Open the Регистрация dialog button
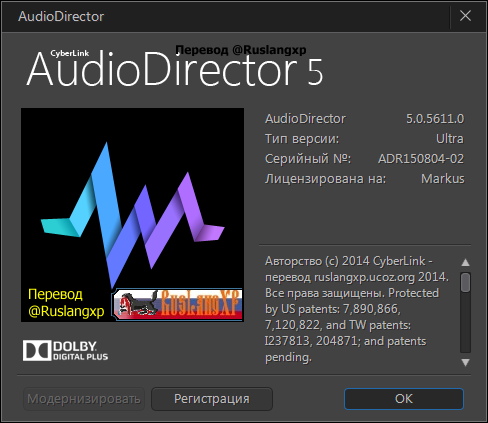488x423 pixels. 212,399
